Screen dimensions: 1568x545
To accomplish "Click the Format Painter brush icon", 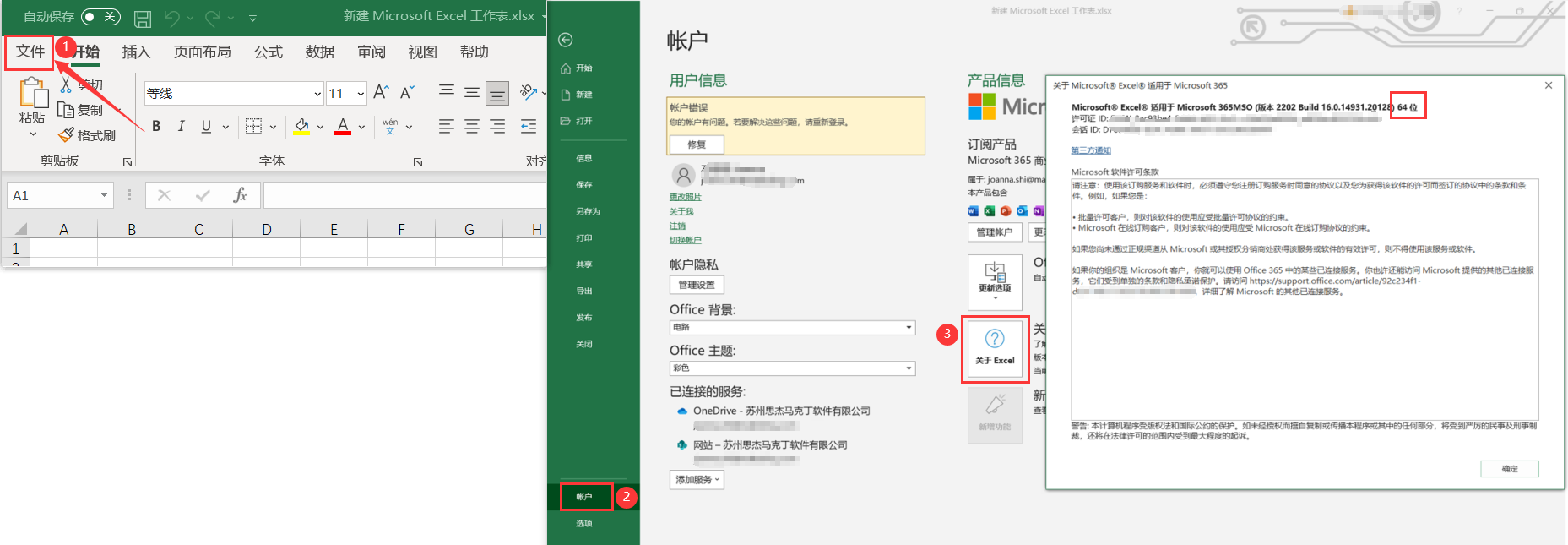I will point(67,135).
